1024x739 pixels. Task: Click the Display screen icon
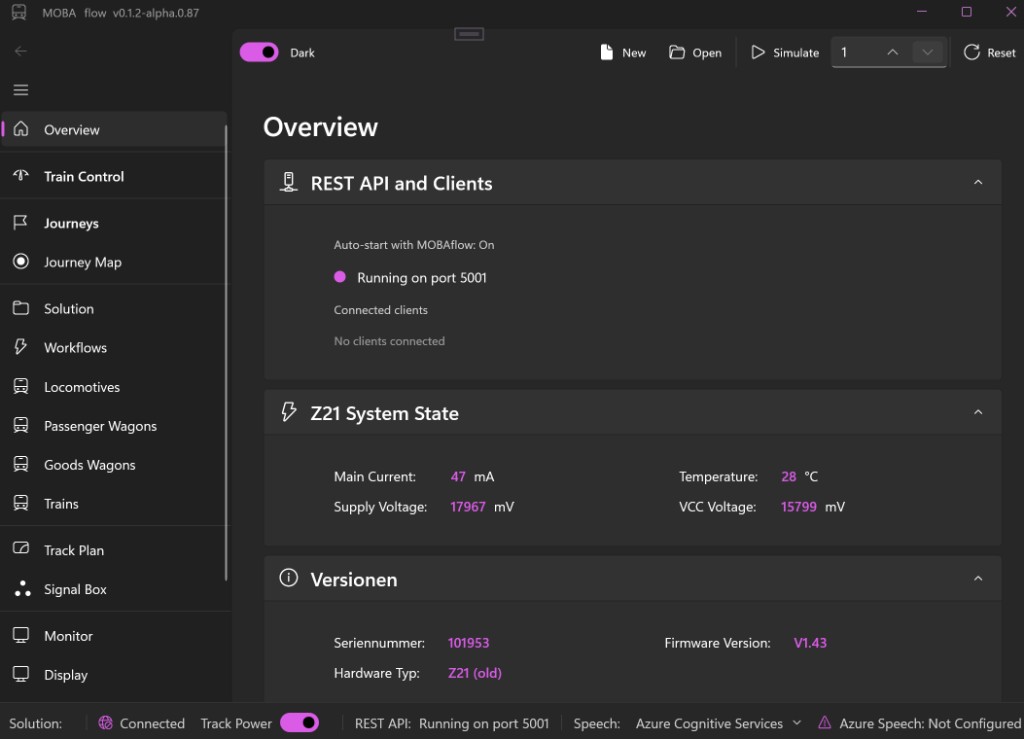click(x=21, y=674)
